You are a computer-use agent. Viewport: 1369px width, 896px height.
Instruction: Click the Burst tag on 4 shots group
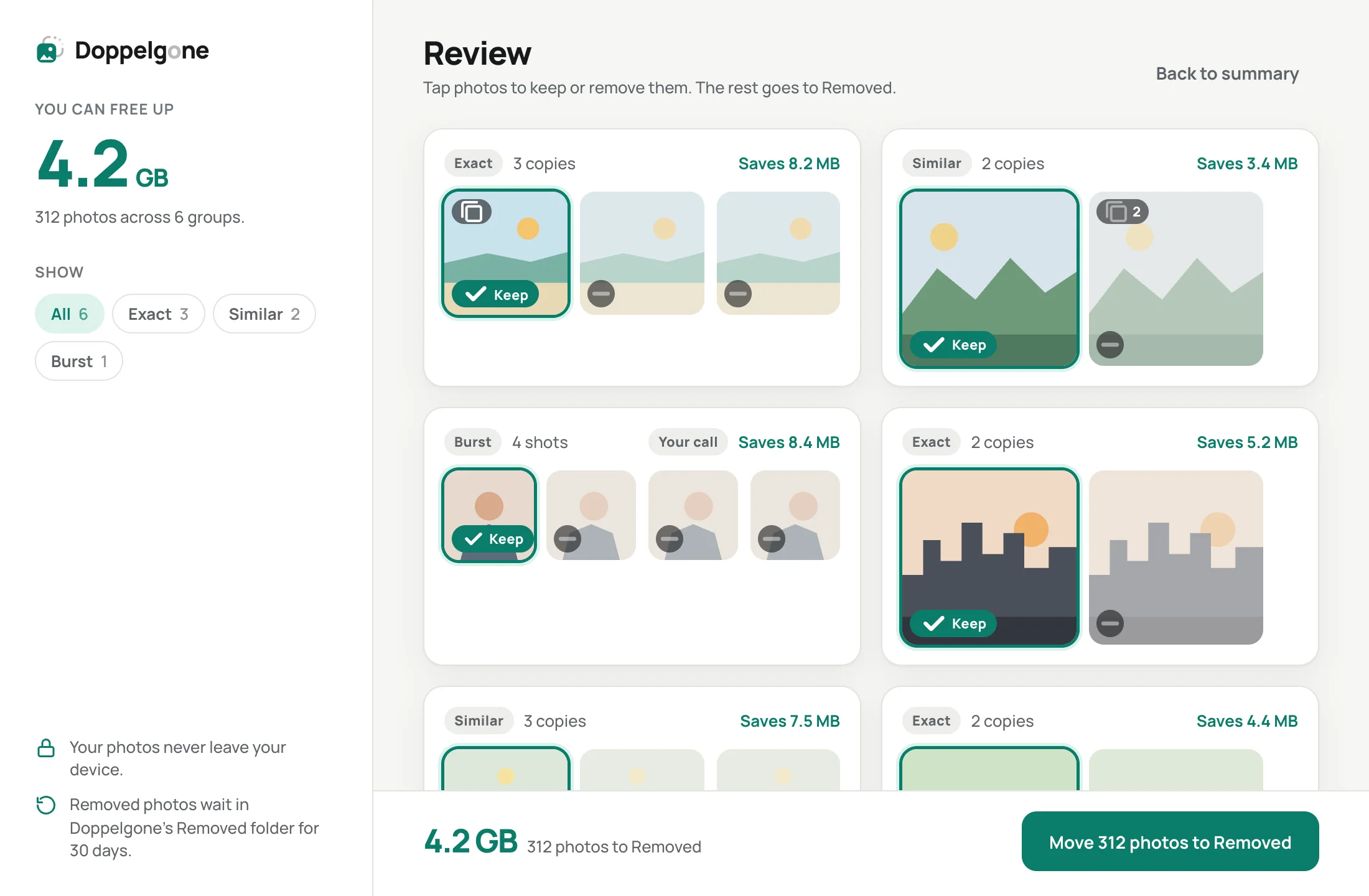472,442
